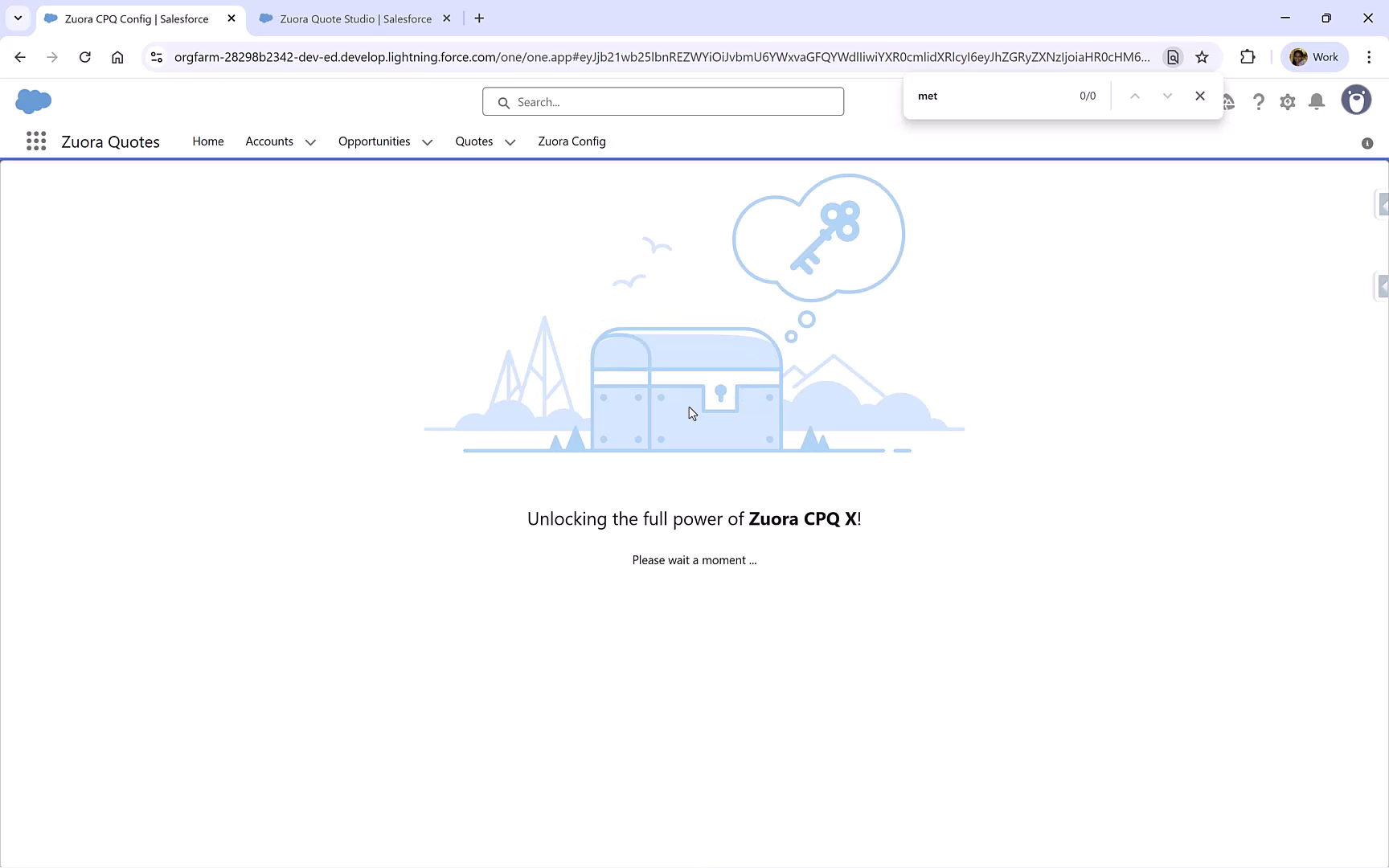This screenshot has height=868, width=1389.
Task: Click the Salesforce cloud logo
Action: click(33, 101)
